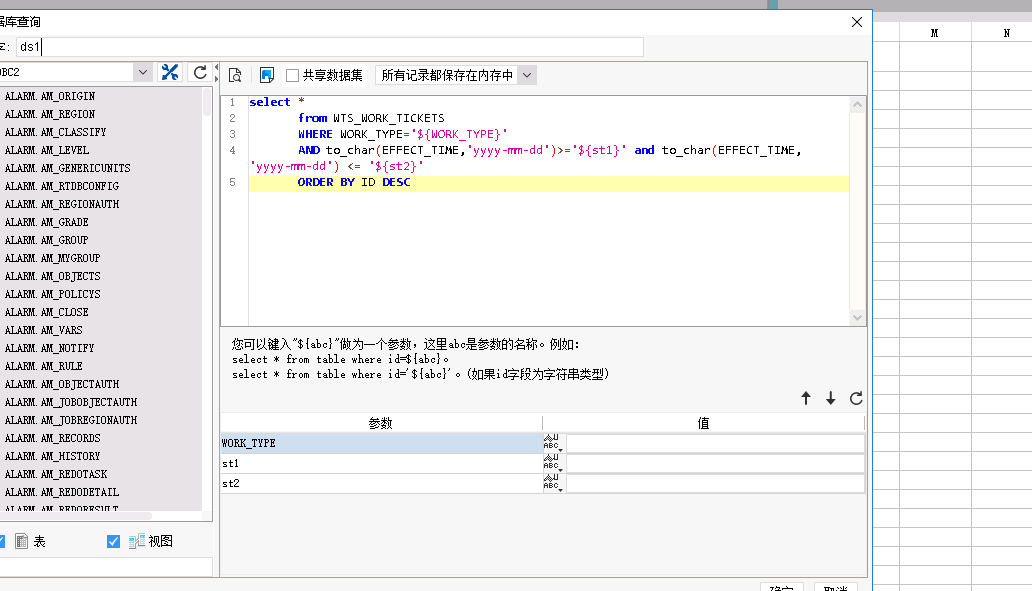1032x591 pixels.
Task: Close the database query dialog
Action: (856, 22)
